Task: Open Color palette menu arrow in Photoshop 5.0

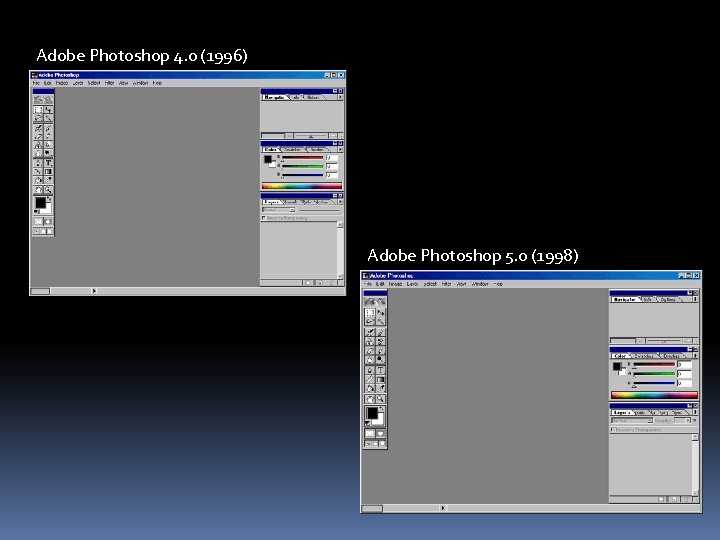Action: click(696, 355)
